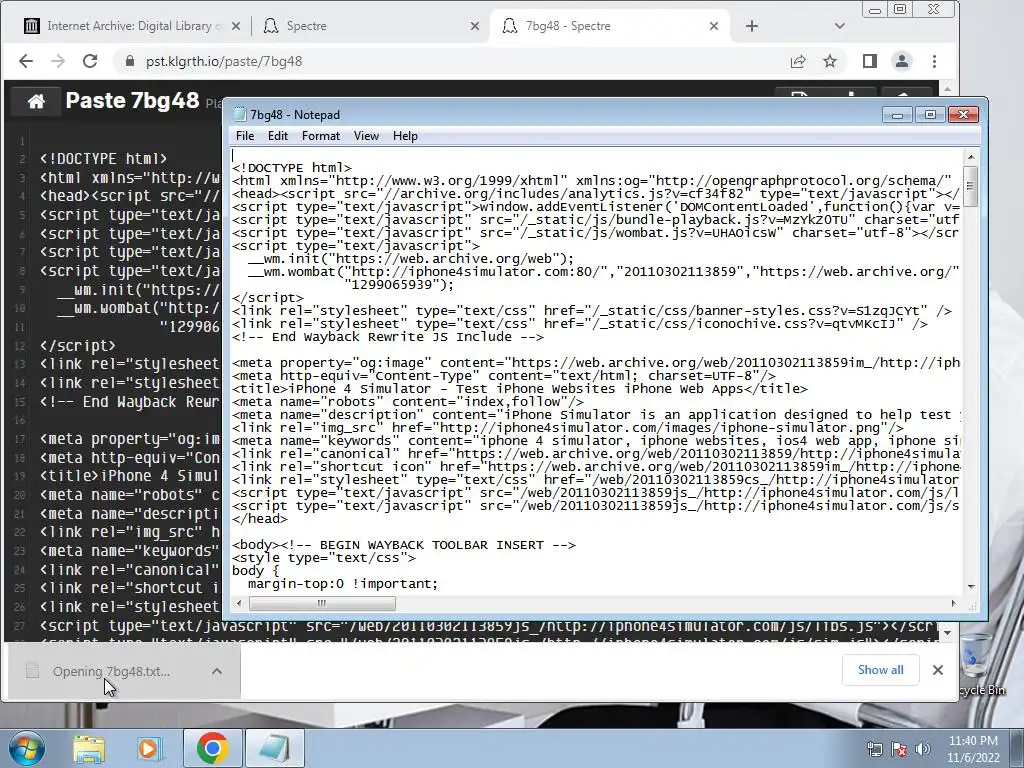Click Notepad vertical scrollbar up arrow
This screenshot has width=1024, height=768.
coord(970,157)
